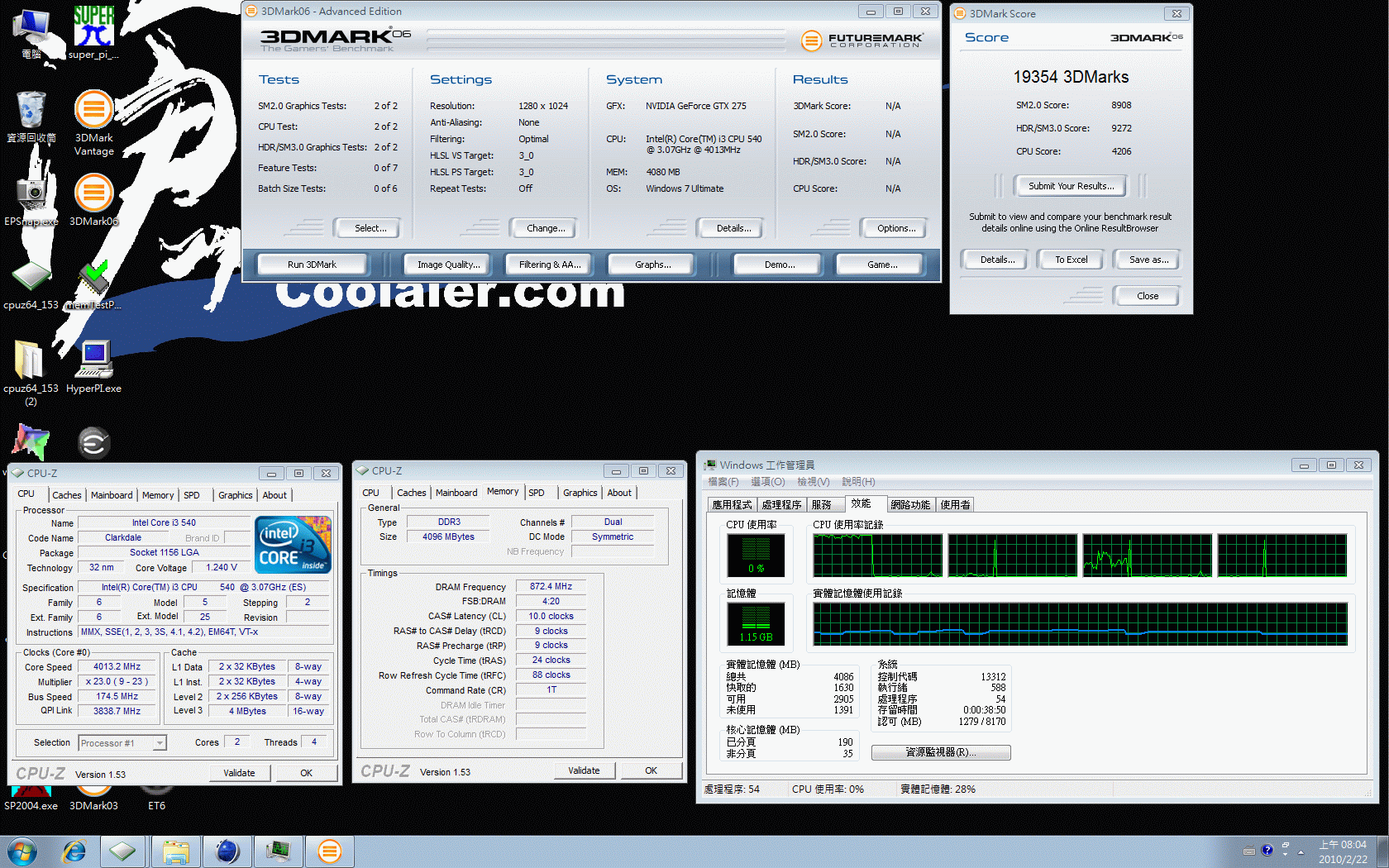
Task: Open the EVGA E-LEET desktop icon
Action: click(93, 444)
